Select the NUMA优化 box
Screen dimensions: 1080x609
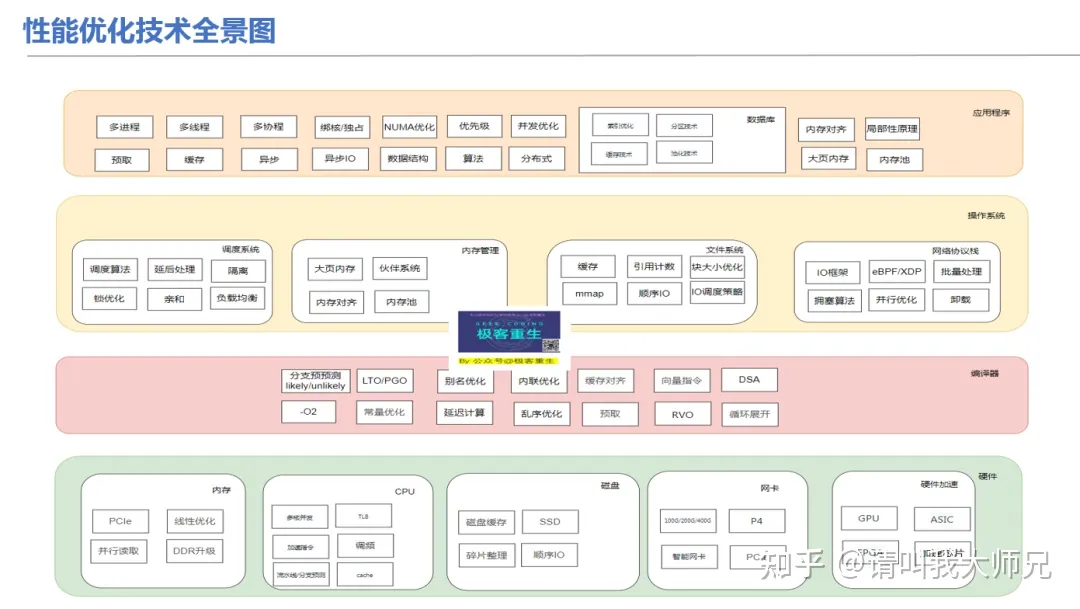point(409,127)
